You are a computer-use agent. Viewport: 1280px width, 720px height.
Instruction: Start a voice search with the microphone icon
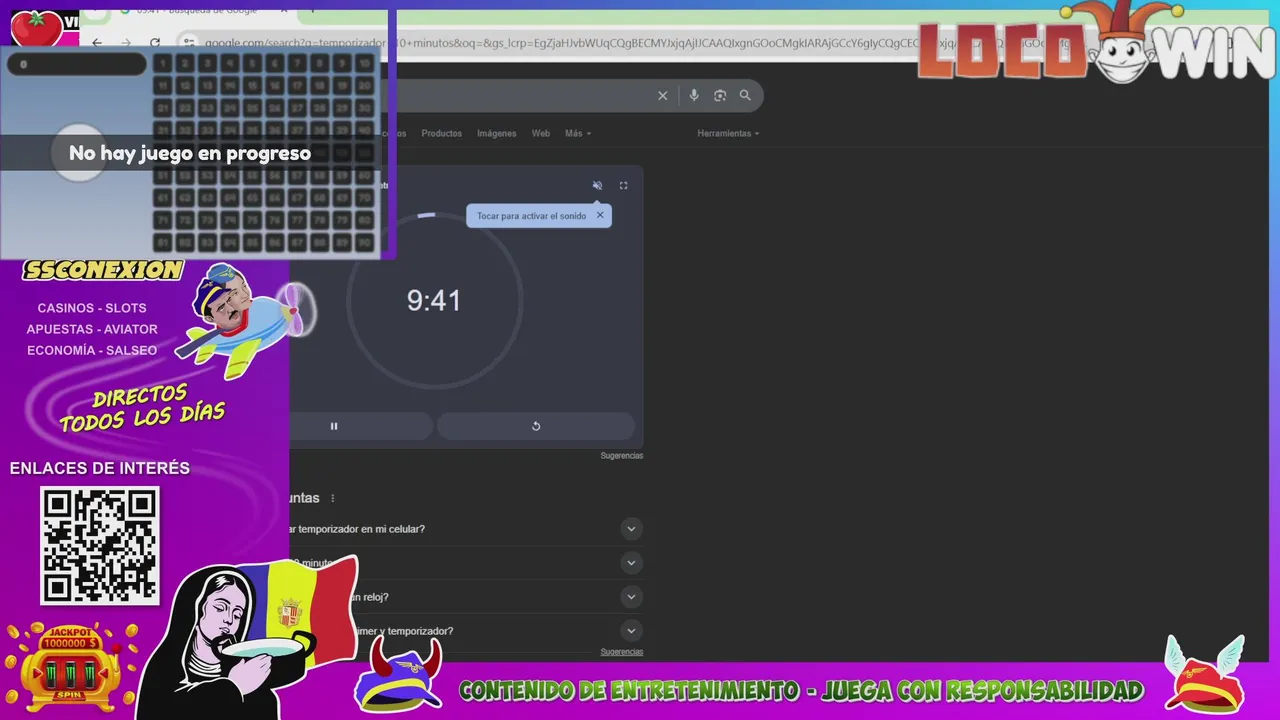tap(694, 96)
